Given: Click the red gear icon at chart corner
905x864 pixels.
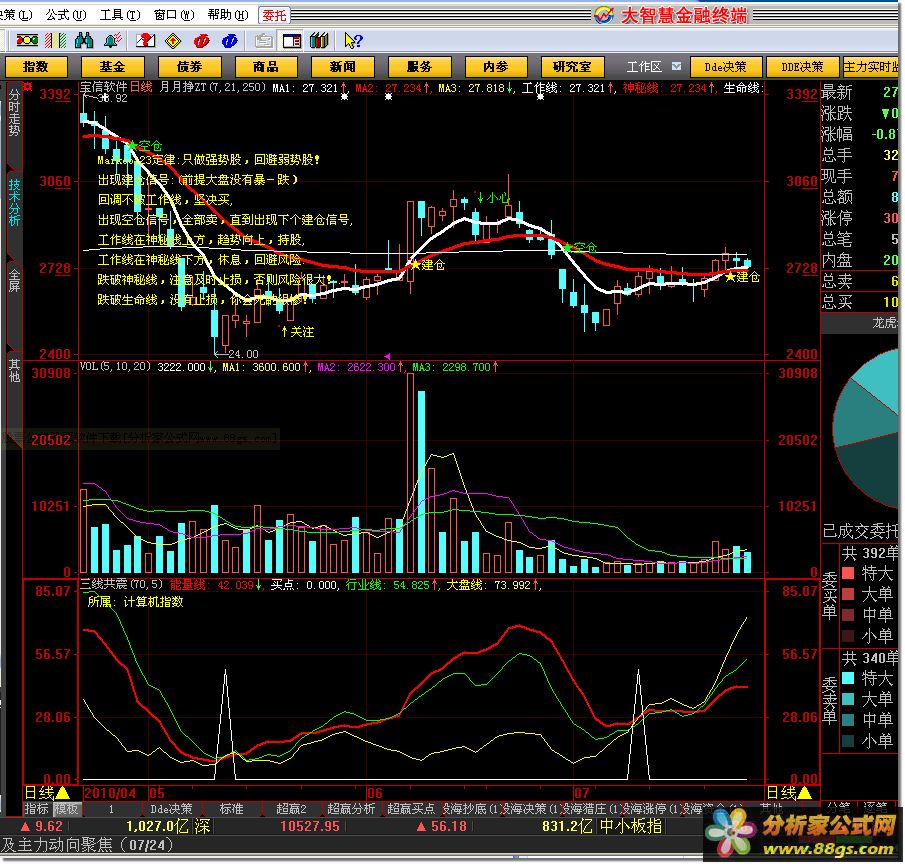Looking at the screenshot, I should coord(27,87).
